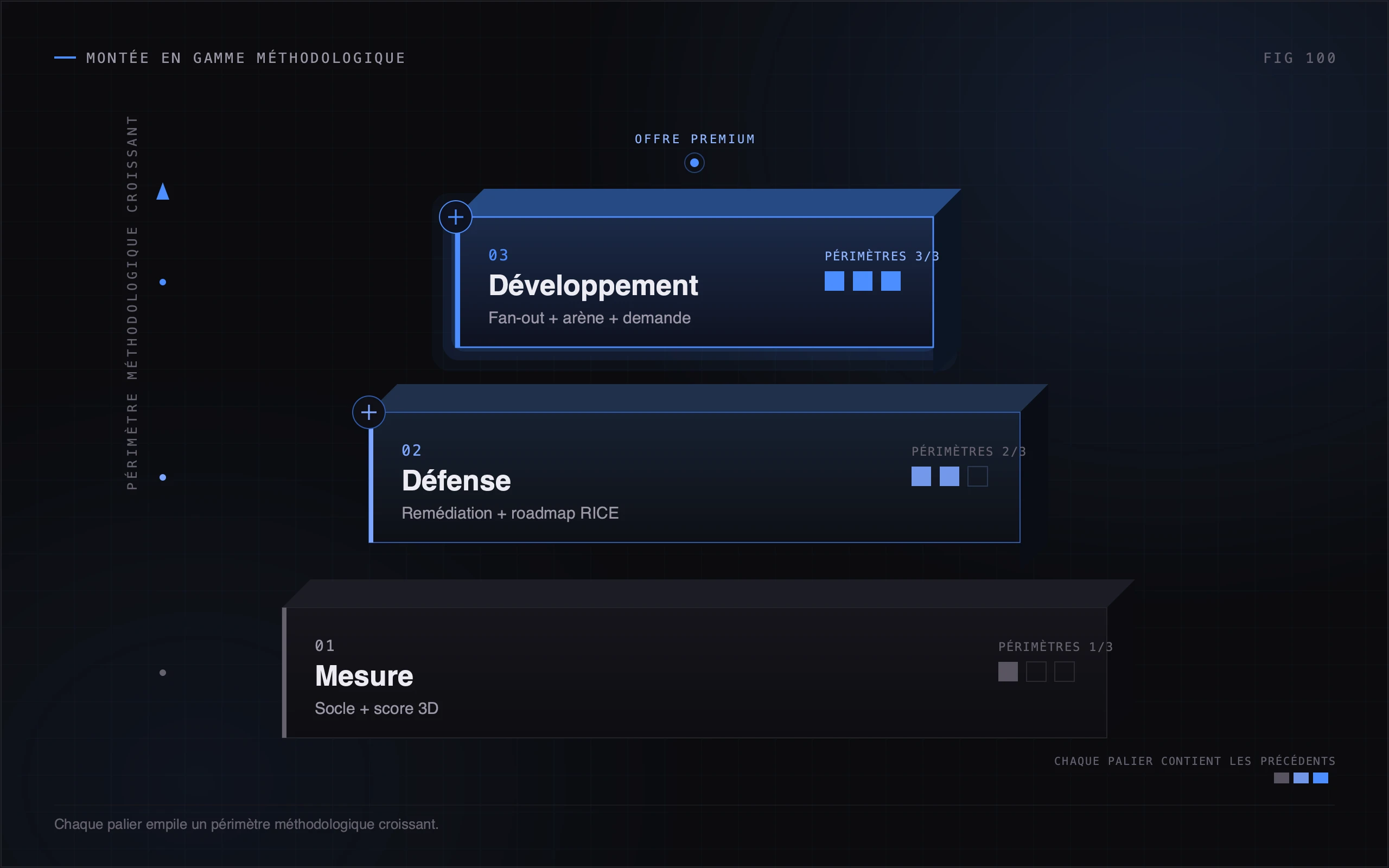Image resolution: width=1389 pixels, height=868 pixels.
Task: Click the third blue square under Périmètres 3/3
Action: point(891,282)
